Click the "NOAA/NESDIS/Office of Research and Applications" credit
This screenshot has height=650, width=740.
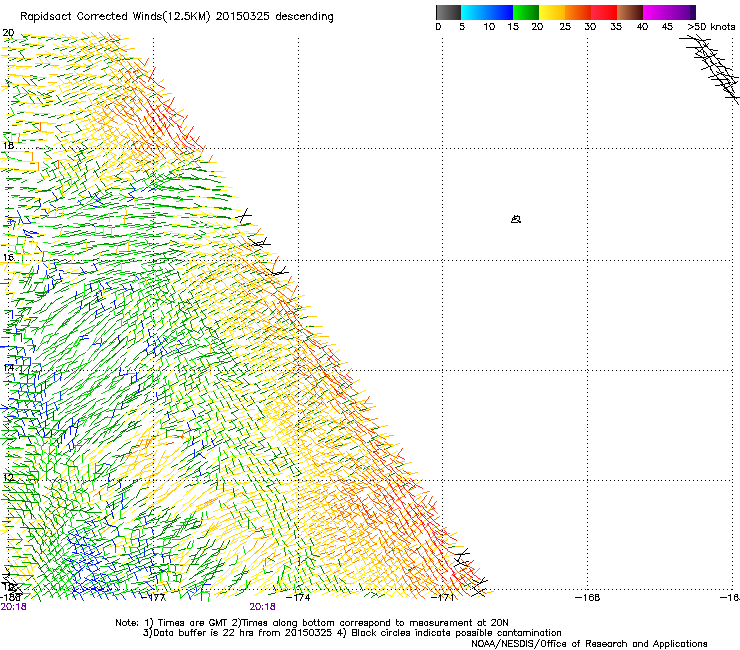[589, 644]
